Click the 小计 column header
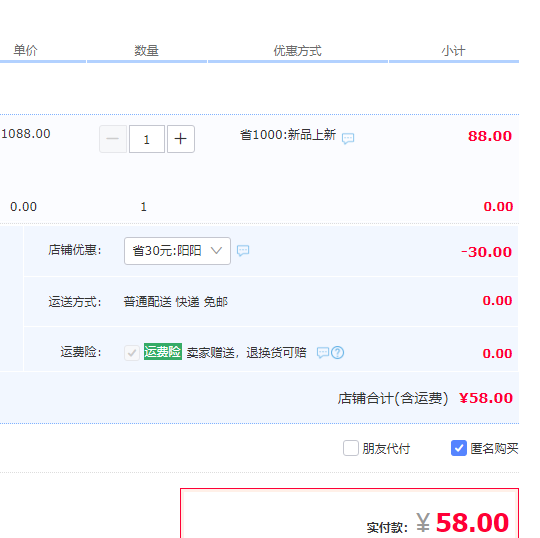The width and height of the screenshot is (540, 538). [453, 51]
